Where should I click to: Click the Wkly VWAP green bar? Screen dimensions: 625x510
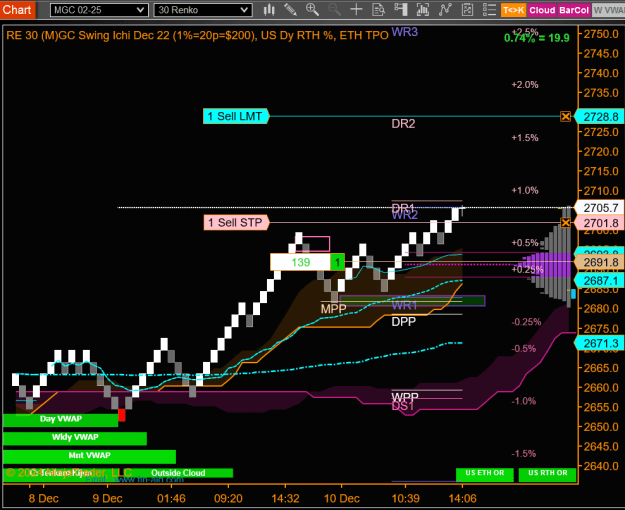click(x=75, y=438)
